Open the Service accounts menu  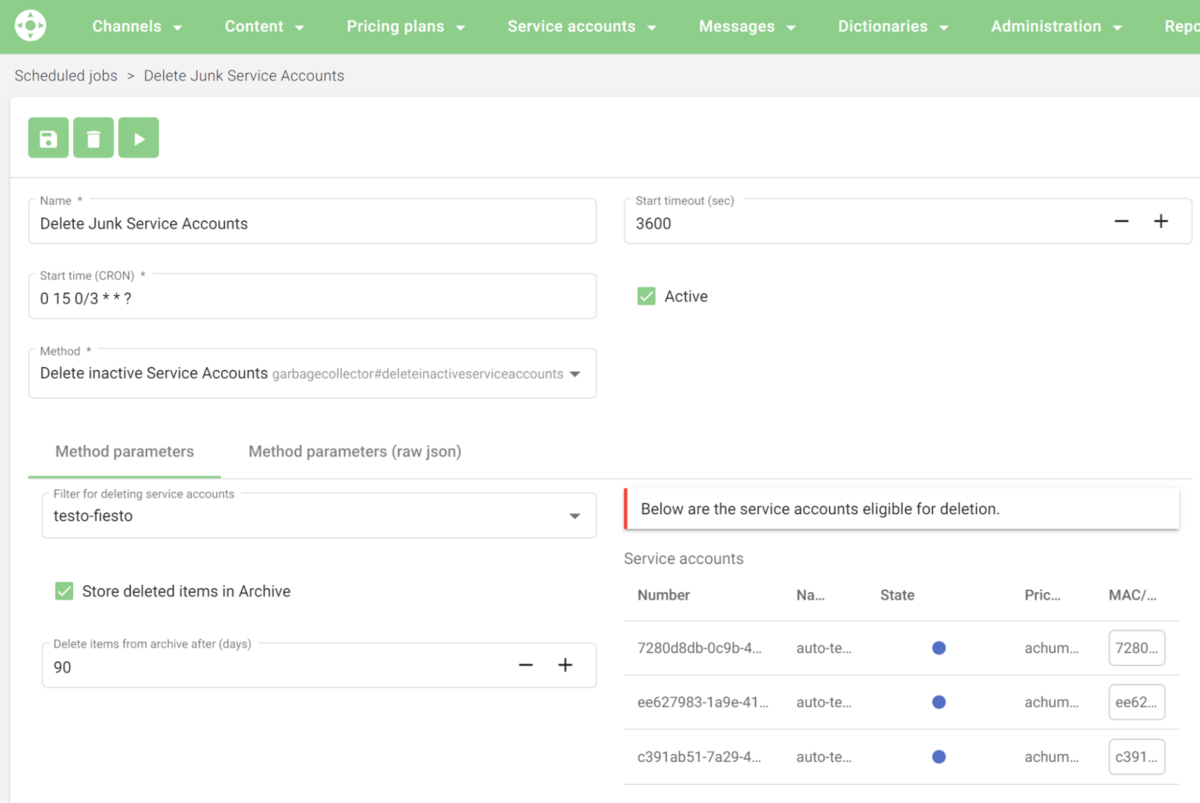[x=582, y=27]
